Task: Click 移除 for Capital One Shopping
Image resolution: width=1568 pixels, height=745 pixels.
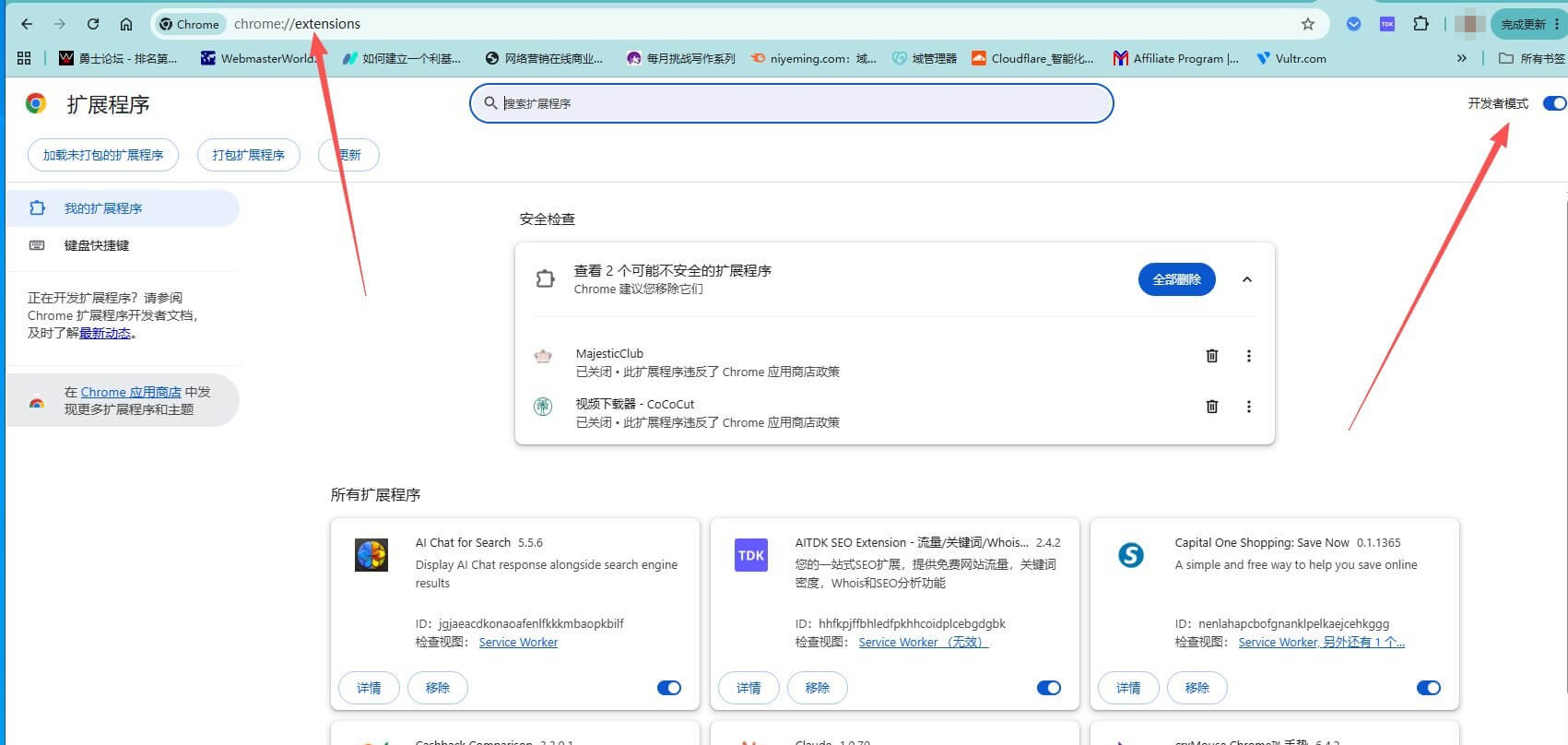Action: click(1197, 688)
